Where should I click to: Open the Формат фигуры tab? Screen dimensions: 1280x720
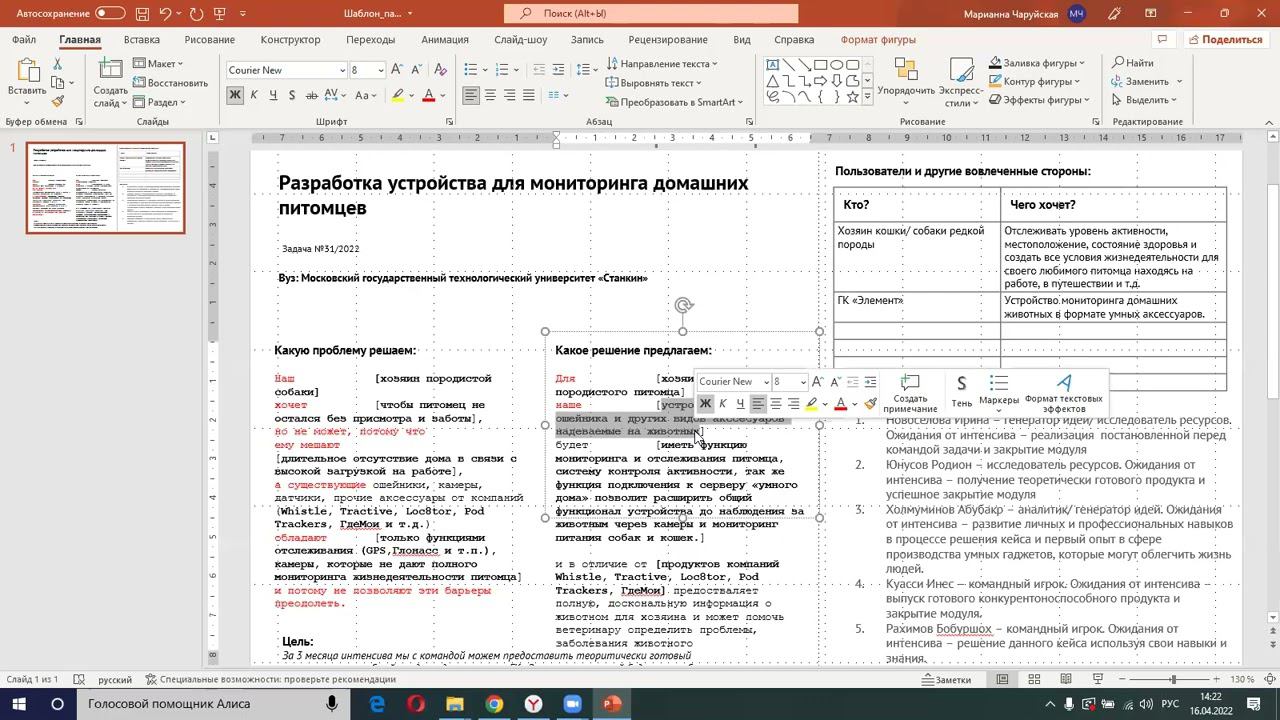pos(878,40)
